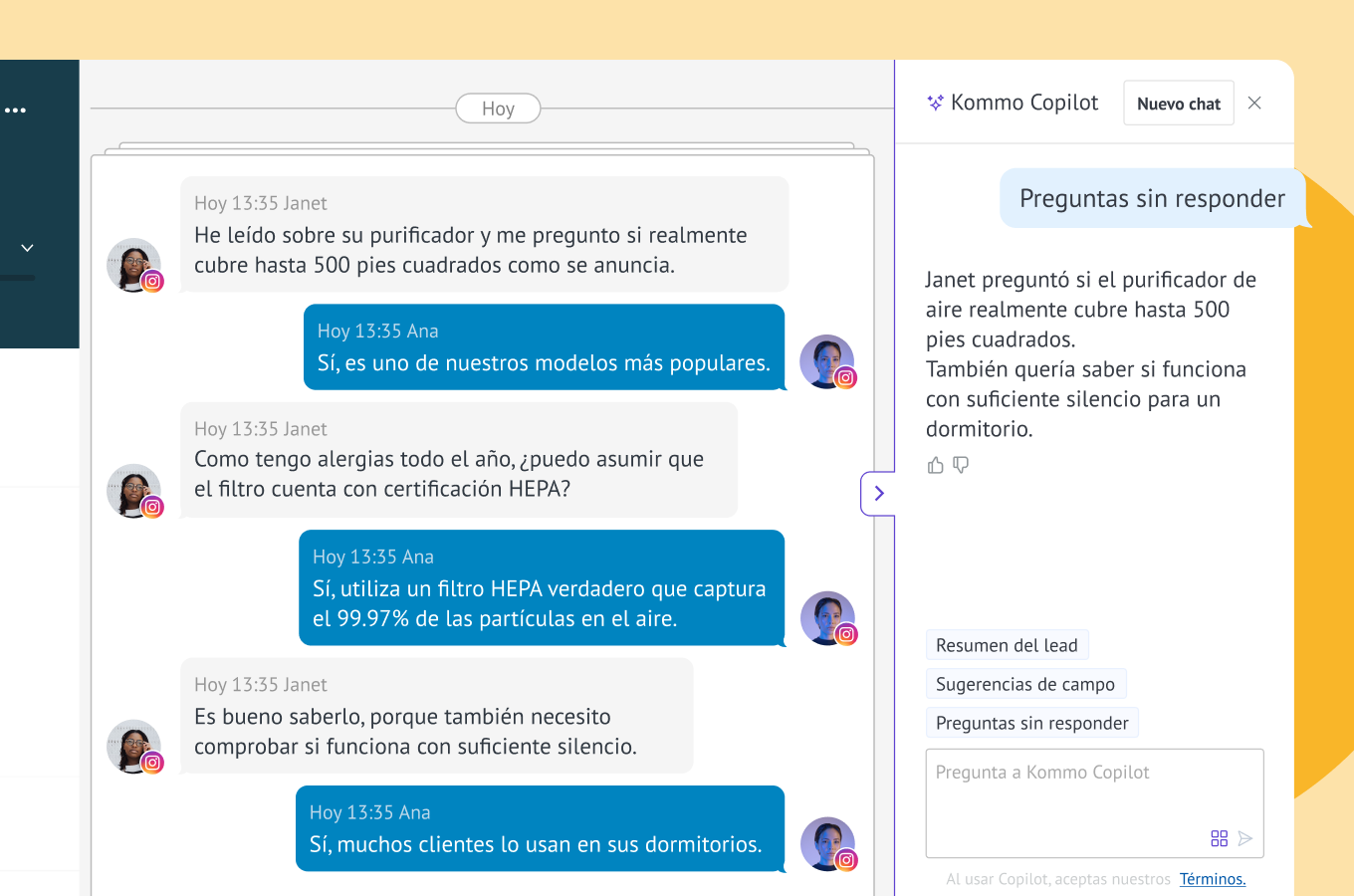Click the send arrow in Copilot input
The height and width of the screenshot is (896, 1354).
[x=1245, y=838]
